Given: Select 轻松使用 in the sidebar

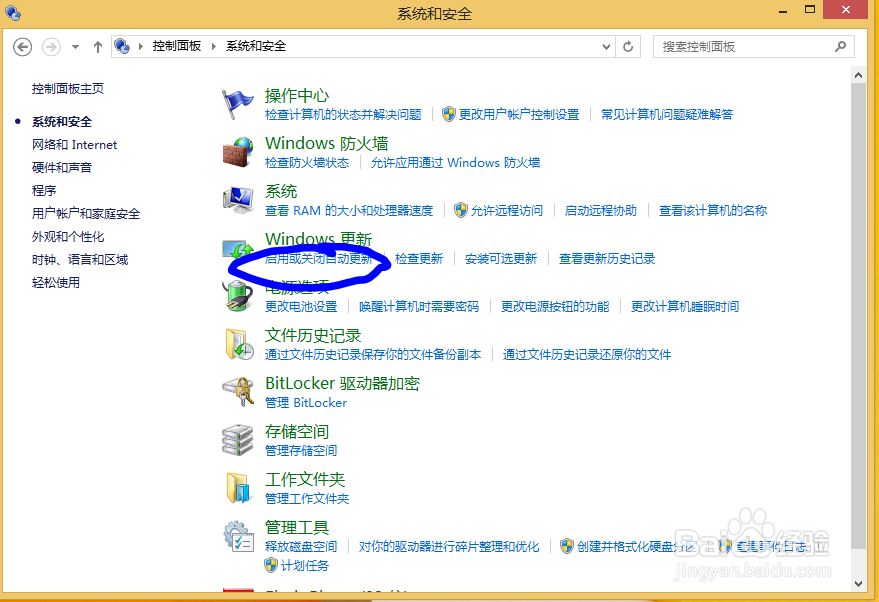Looking at the screenshot, I should pyautogui.click(x=55, y=283).
